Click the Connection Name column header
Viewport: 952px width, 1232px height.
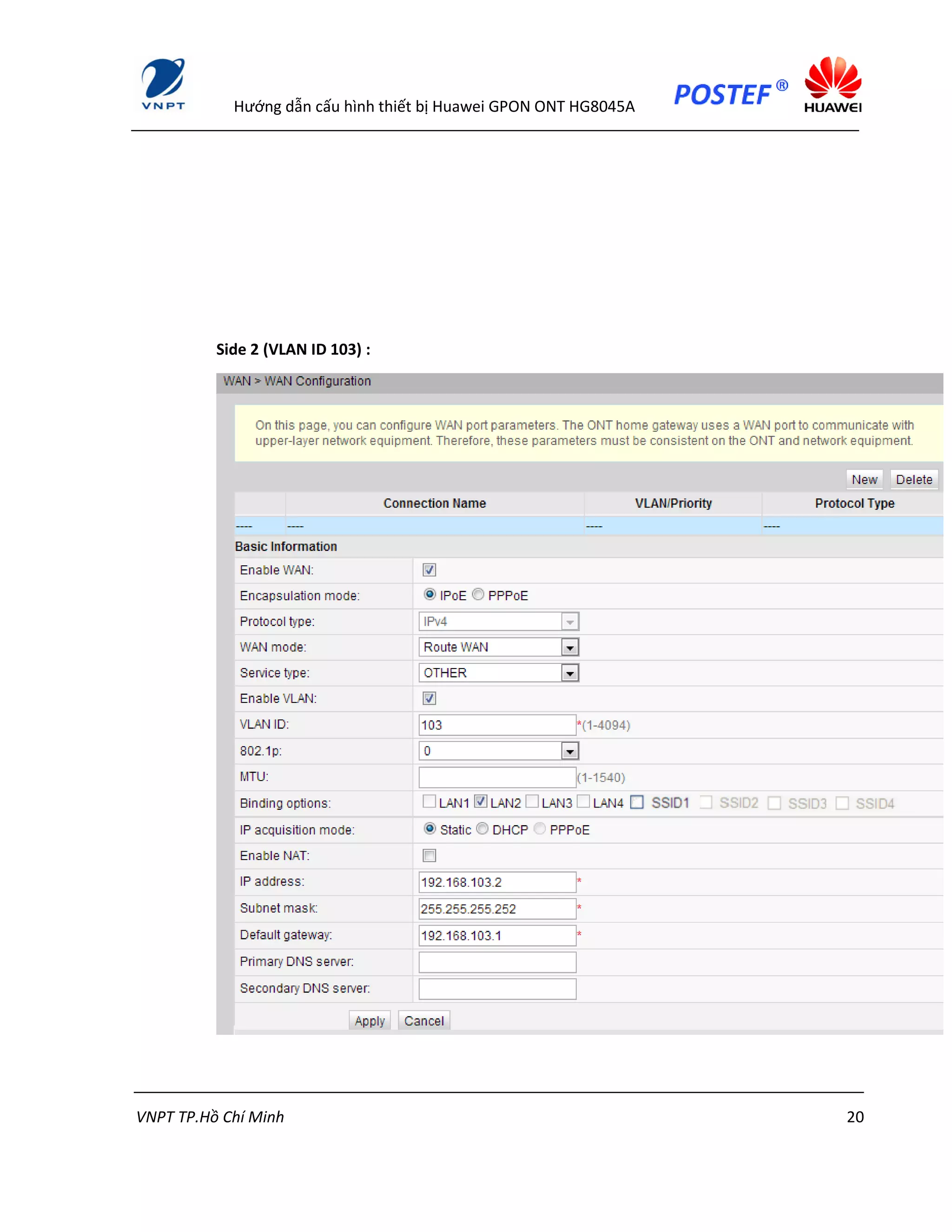[435, 503]
